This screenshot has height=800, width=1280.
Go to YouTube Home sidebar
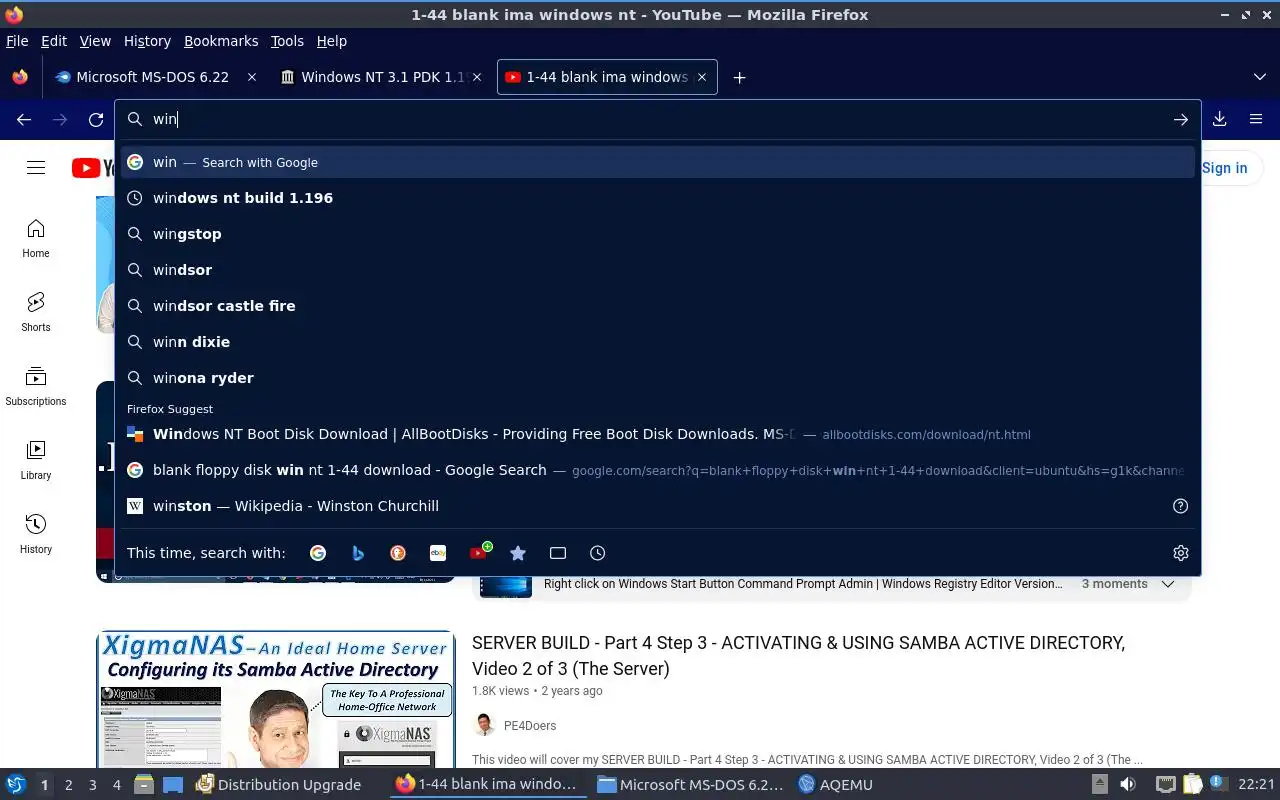36,239
